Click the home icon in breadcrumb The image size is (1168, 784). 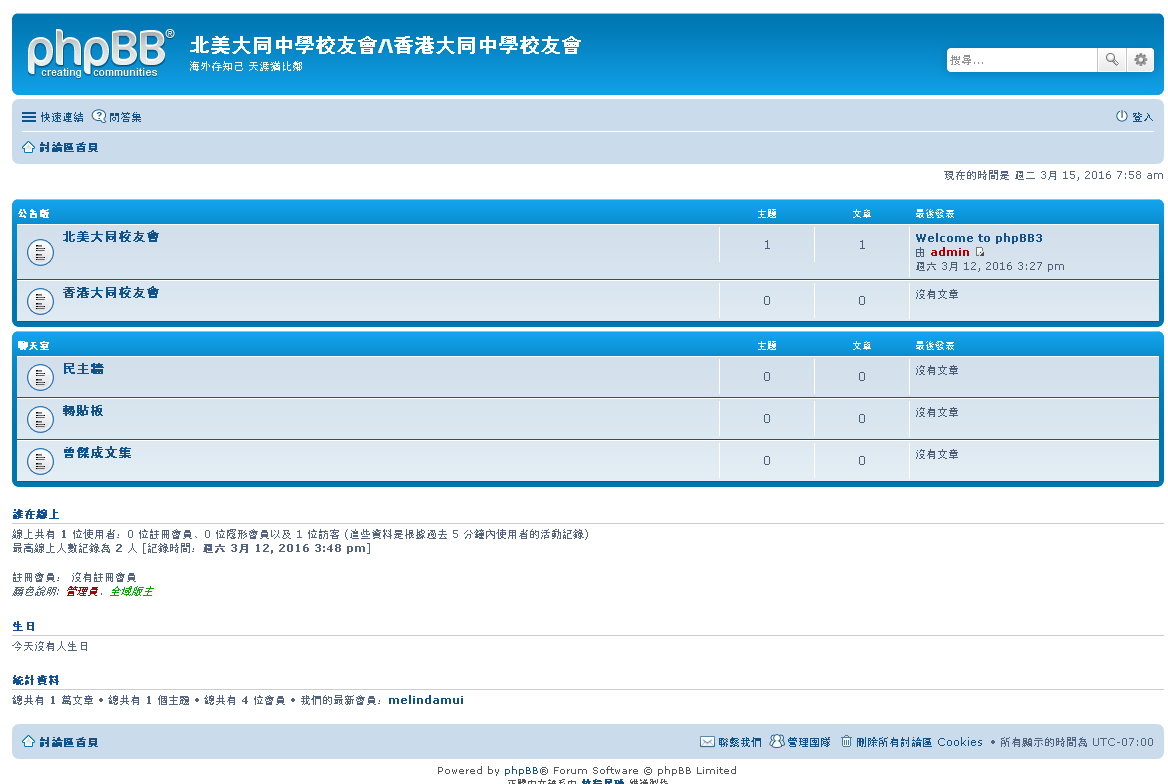click(28, 147)
